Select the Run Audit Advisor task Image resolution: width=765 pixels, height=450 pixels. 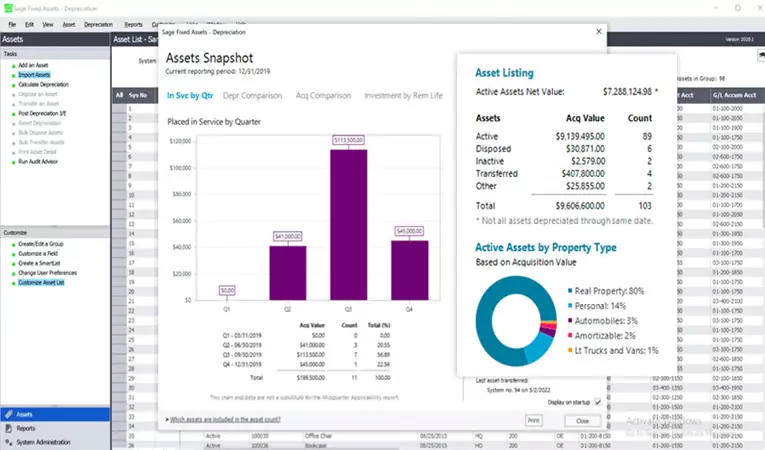[38, 162]
